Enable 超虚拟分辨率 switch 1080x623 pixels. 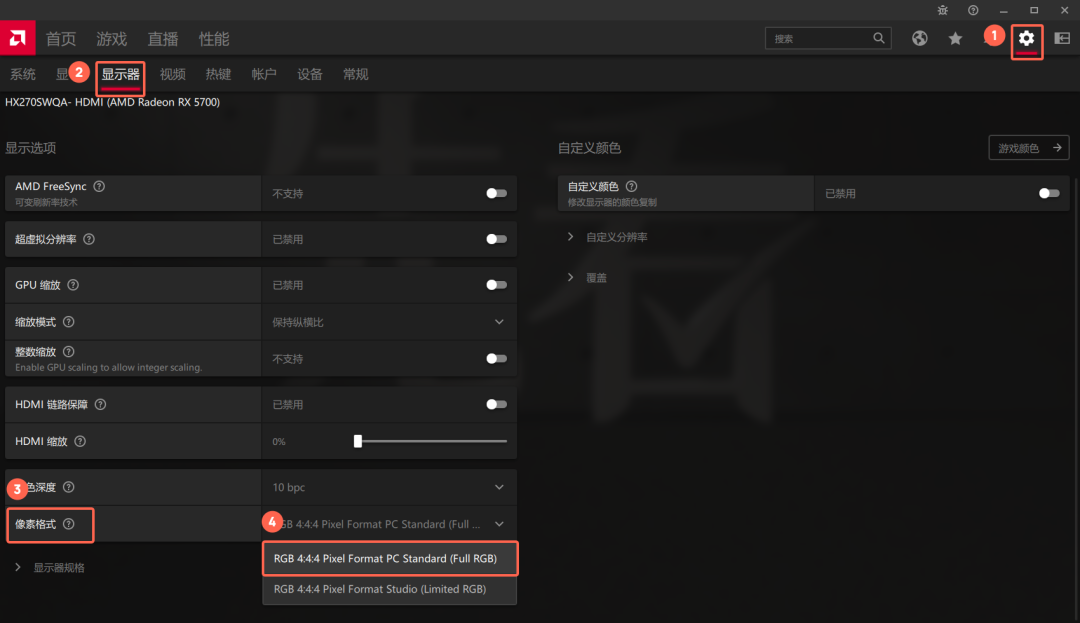click(x=496, y=239)
